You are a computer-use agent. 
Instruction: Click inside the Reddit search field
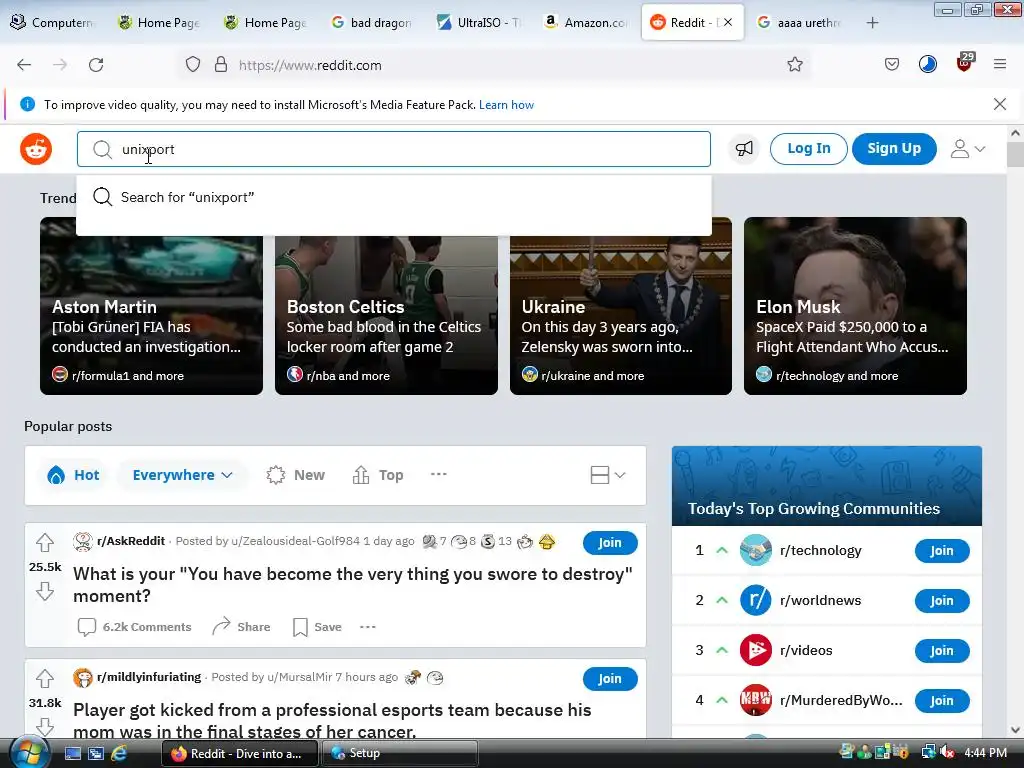(394, 149)
